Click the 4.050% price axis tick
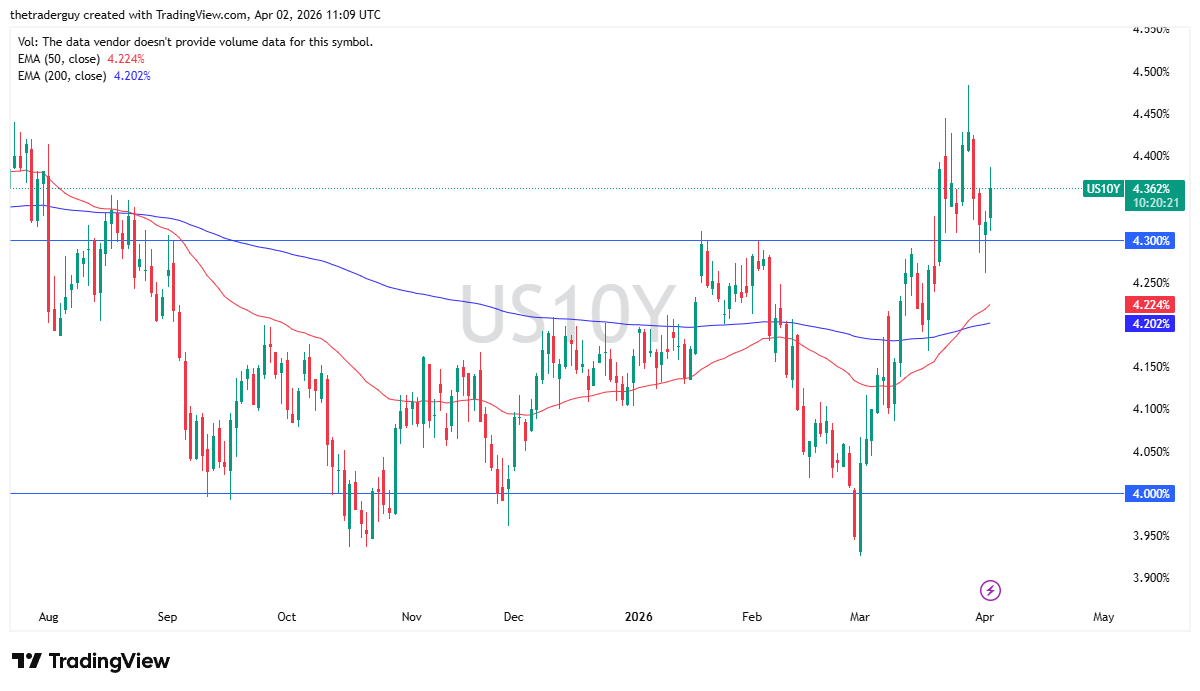 pyautogui.click(x=1150, y=452)
